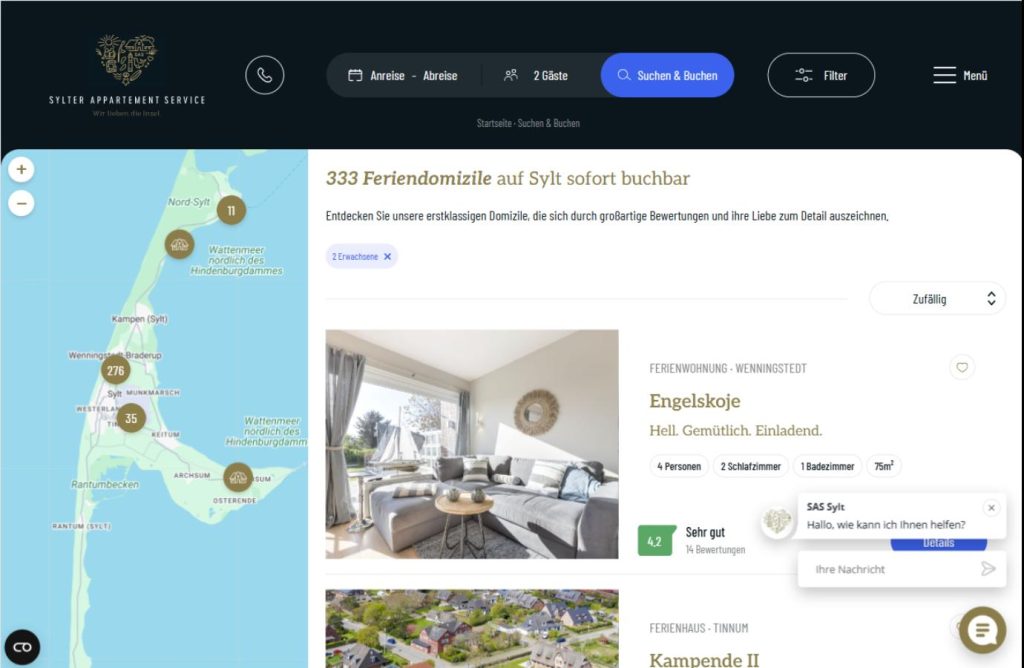
Task: Open the chat bubble widget icon
Action: (x=982, y=630)
